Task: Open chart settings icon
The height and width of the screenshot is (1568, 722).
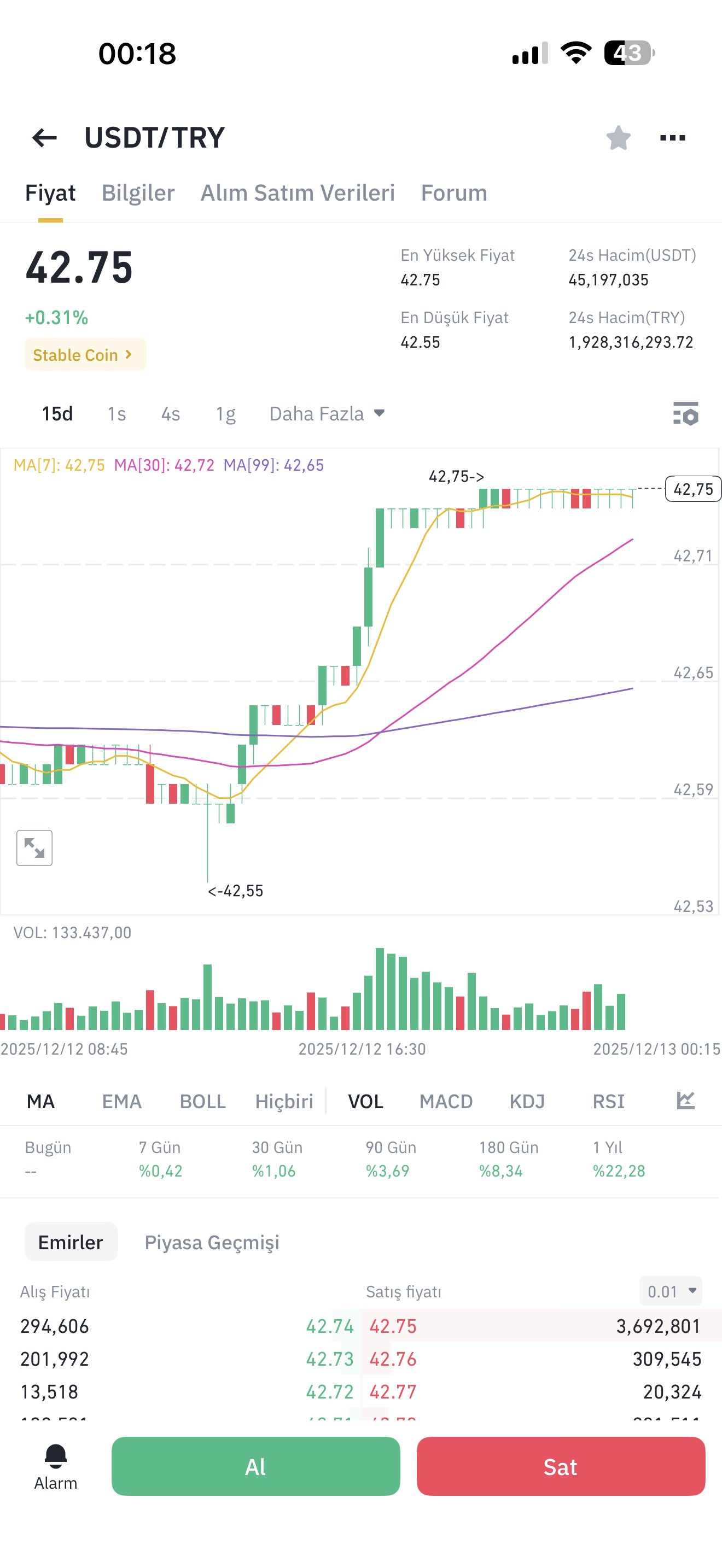Action: 685,413
